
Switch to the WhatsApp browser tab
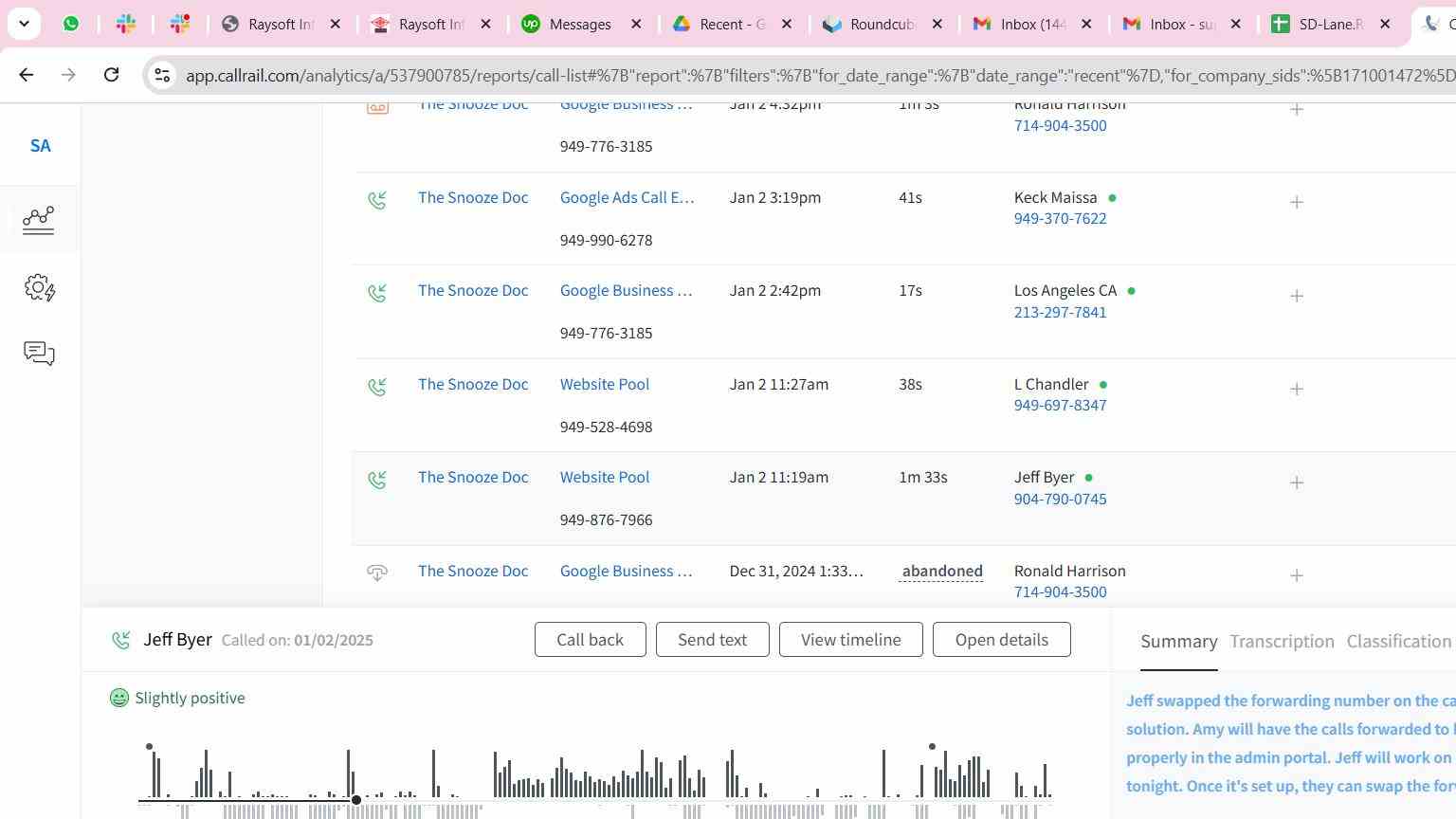coord(71,24)
